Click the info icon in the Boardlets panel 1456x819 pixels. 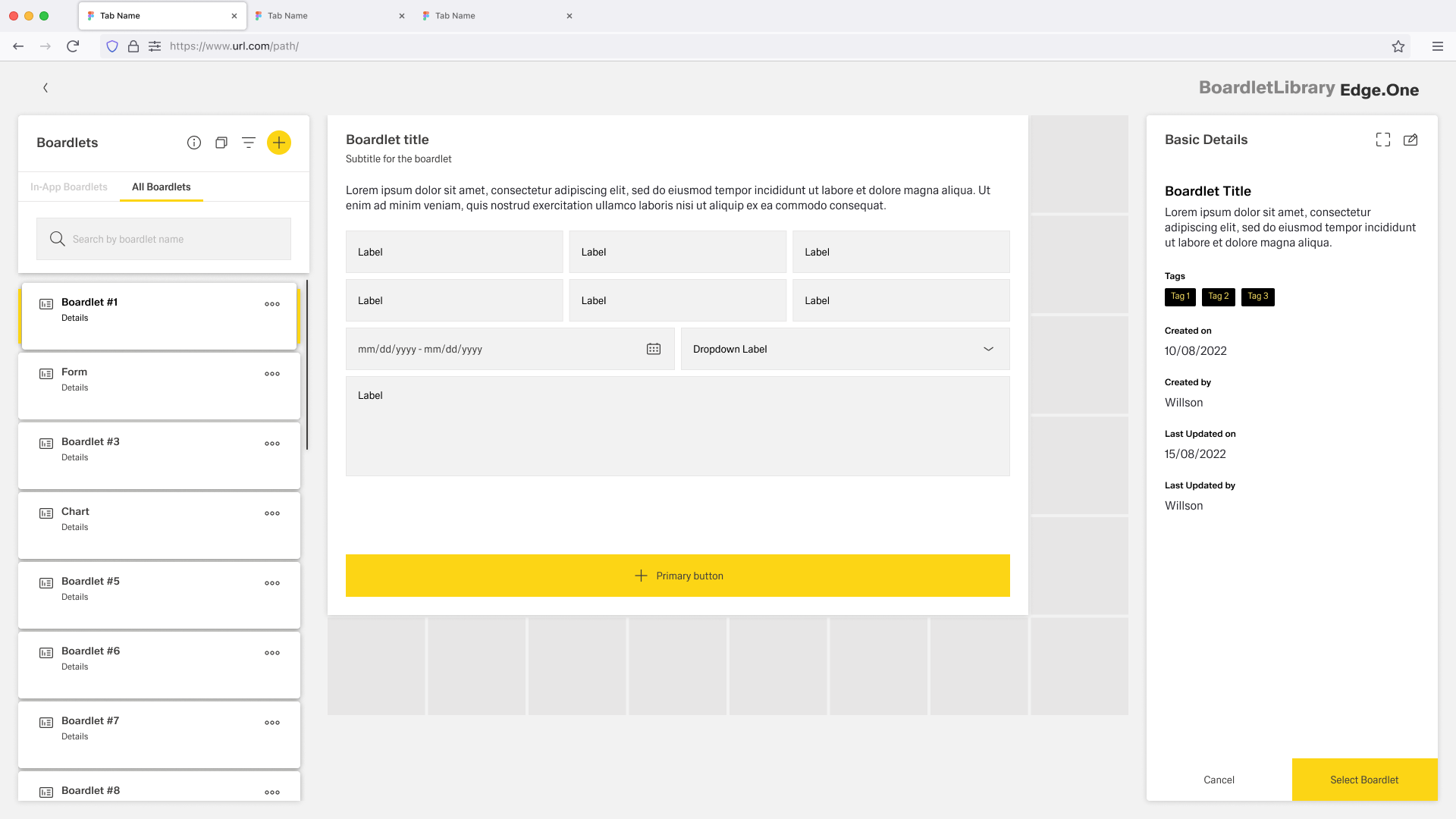[193, 142]
